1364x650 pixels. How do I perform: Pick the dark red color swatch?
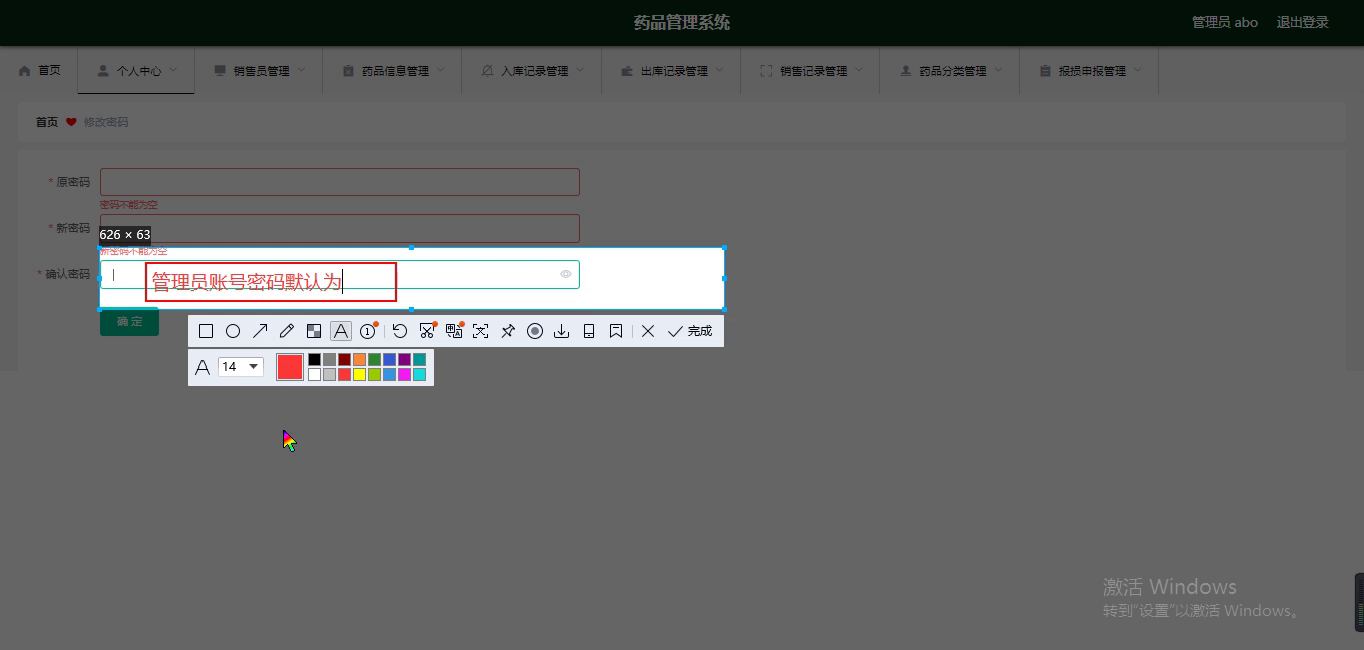click(x=345, y=359)
